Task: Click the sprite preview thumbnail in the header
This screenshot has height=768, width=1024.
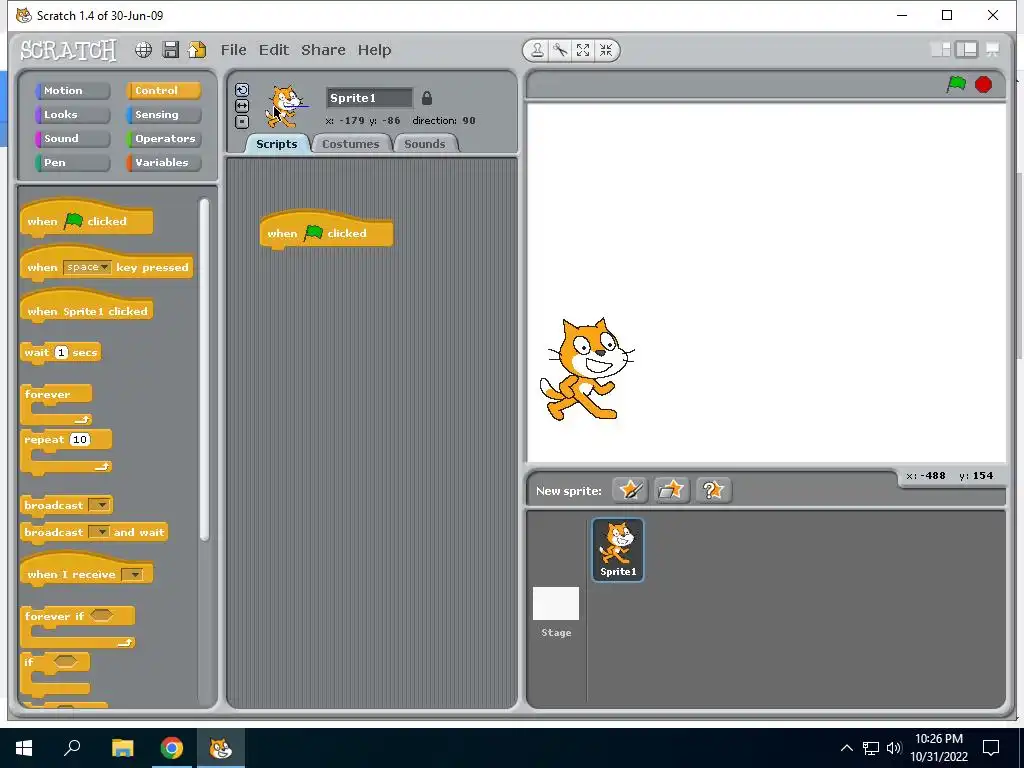Action: [x=285, y=106]
